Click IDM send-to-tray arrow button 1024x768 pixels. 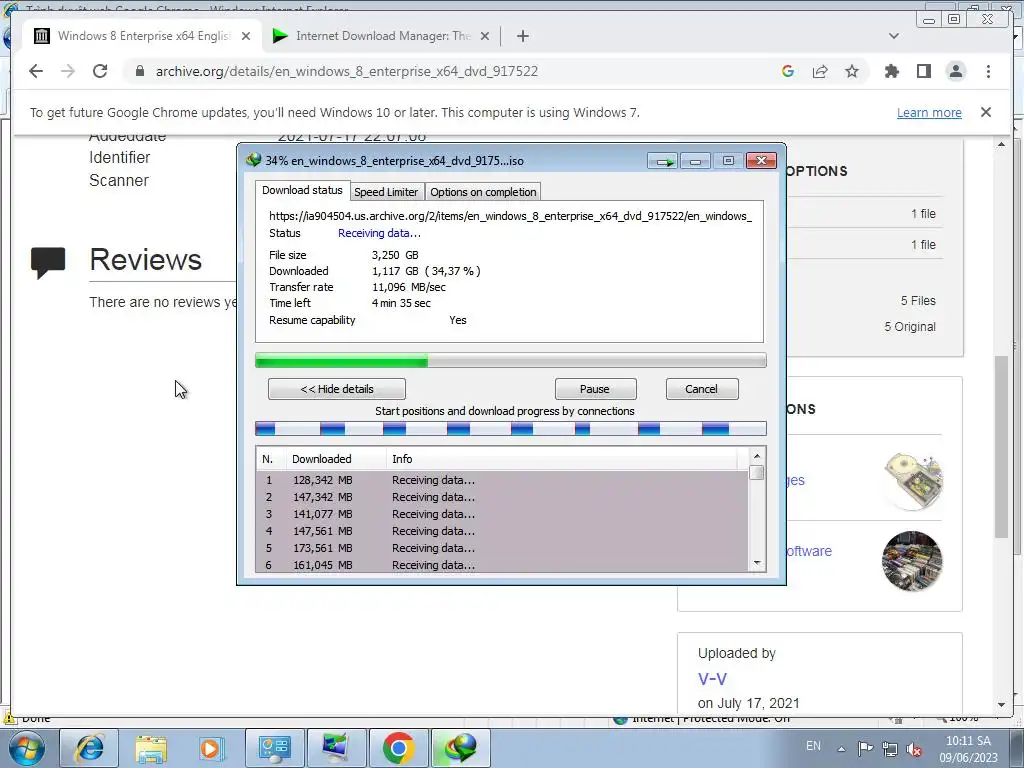(664, 161)
